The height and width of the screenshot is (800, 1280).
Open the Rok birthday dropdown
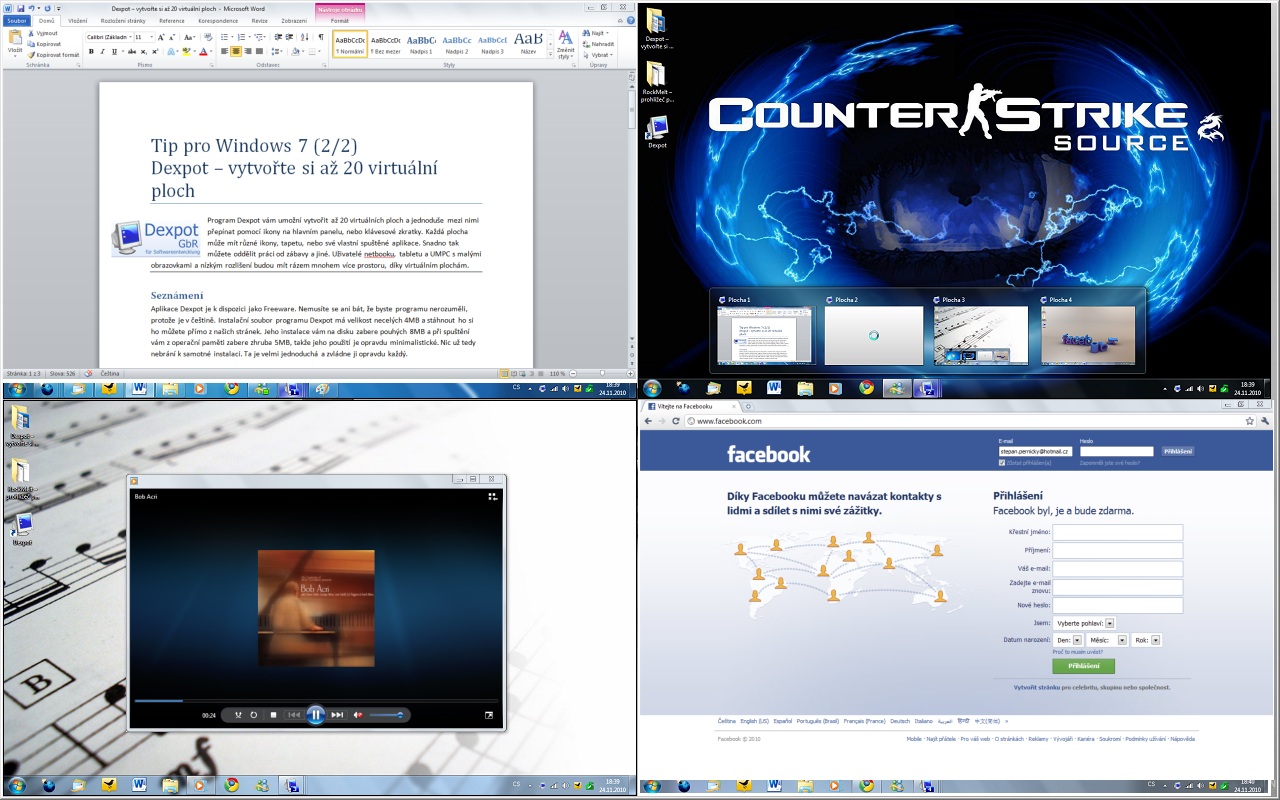[1147, 640]
